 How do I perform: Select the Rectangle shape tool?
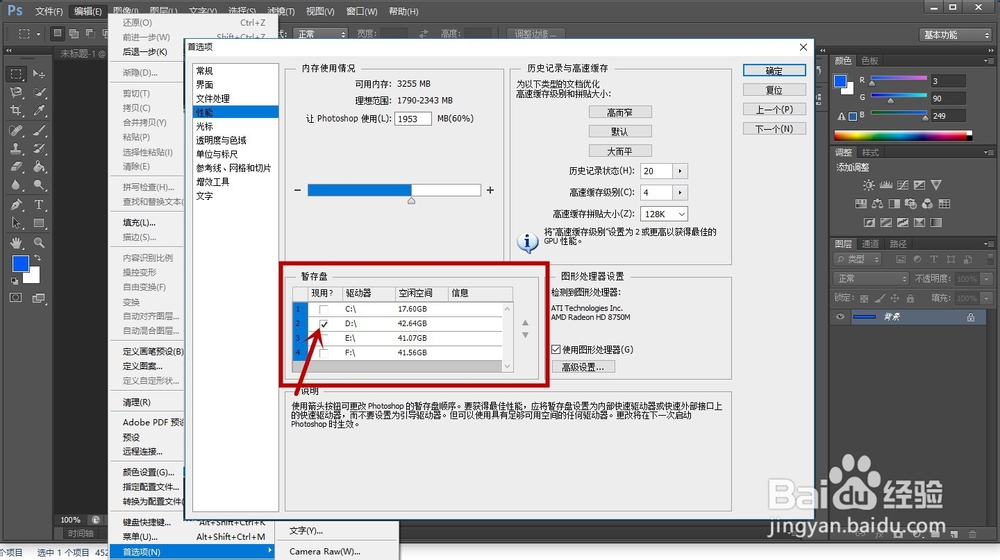pyautogui.click(x=39, y=223)
